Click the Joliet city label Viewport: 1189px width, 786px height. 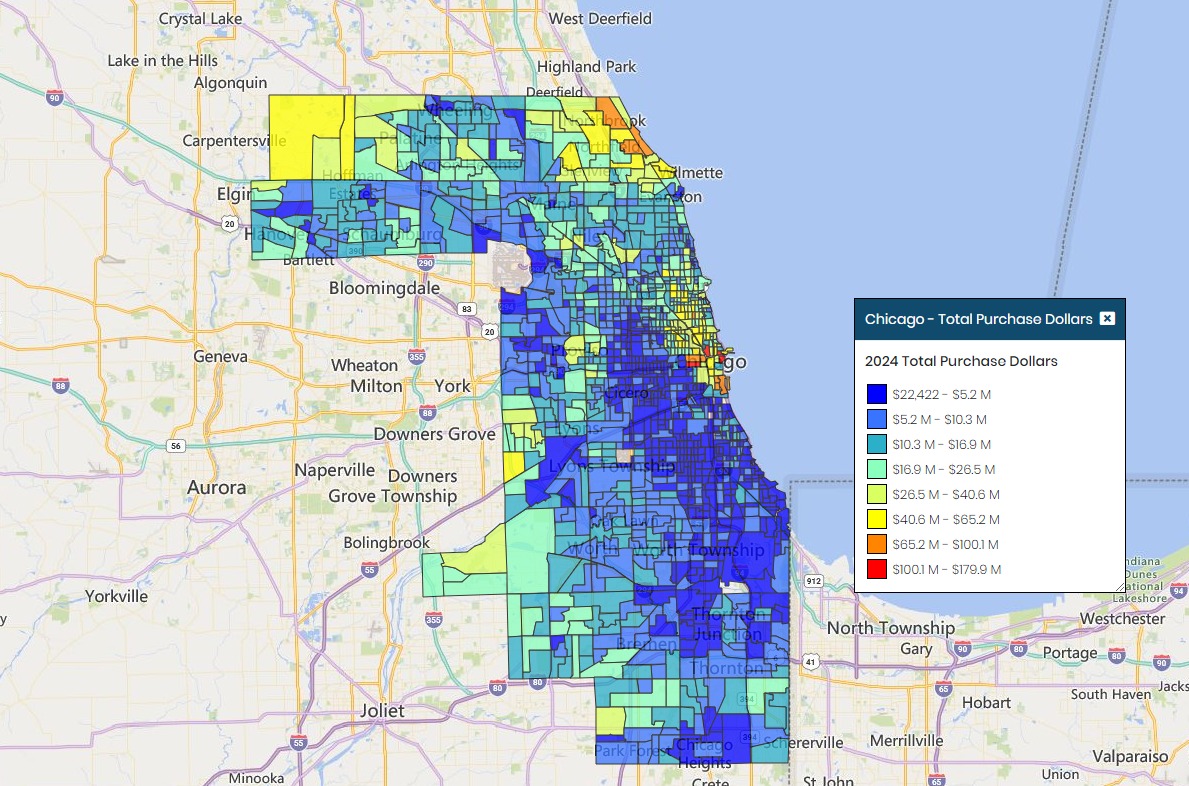point(382,711)
